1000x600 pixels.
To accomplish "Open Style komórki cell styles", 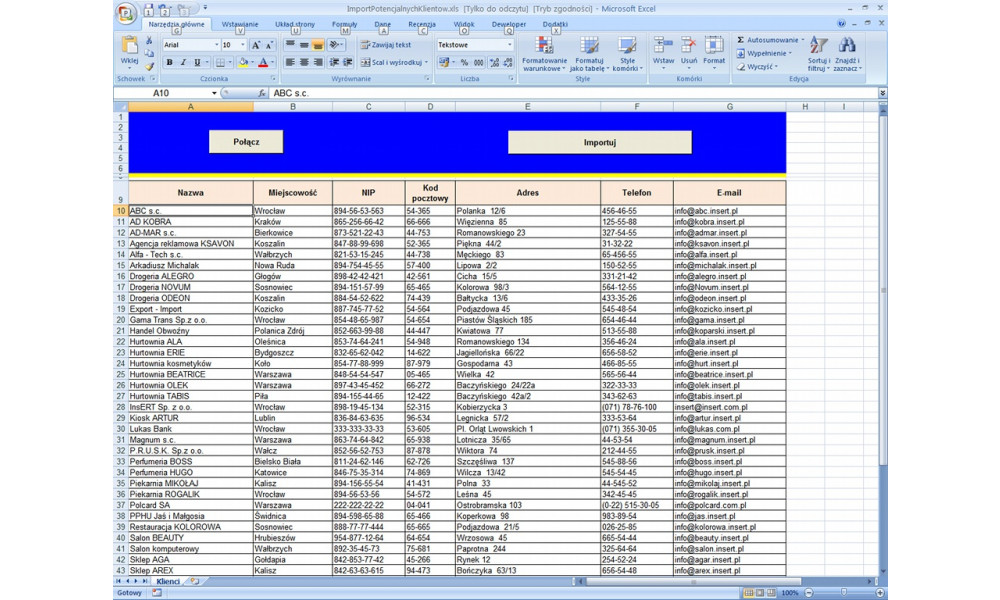I will tap(628, 54).
